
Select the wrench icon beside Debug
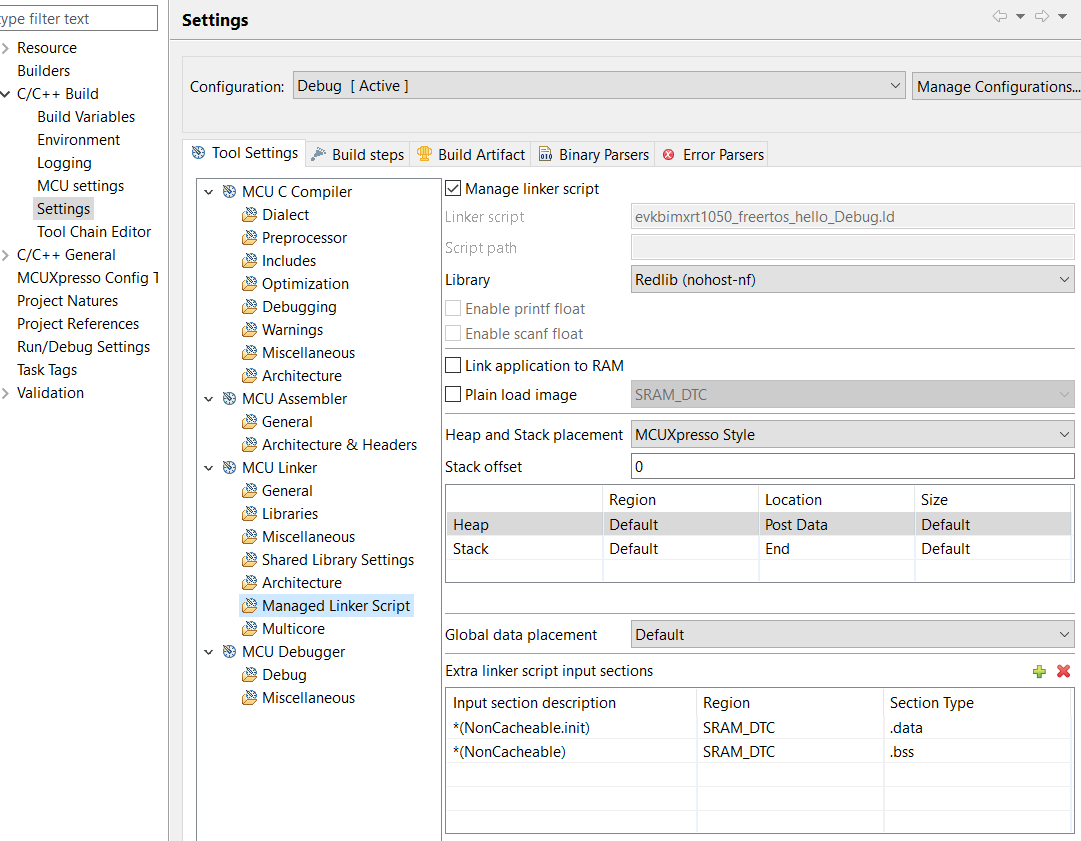coord(249,674)
